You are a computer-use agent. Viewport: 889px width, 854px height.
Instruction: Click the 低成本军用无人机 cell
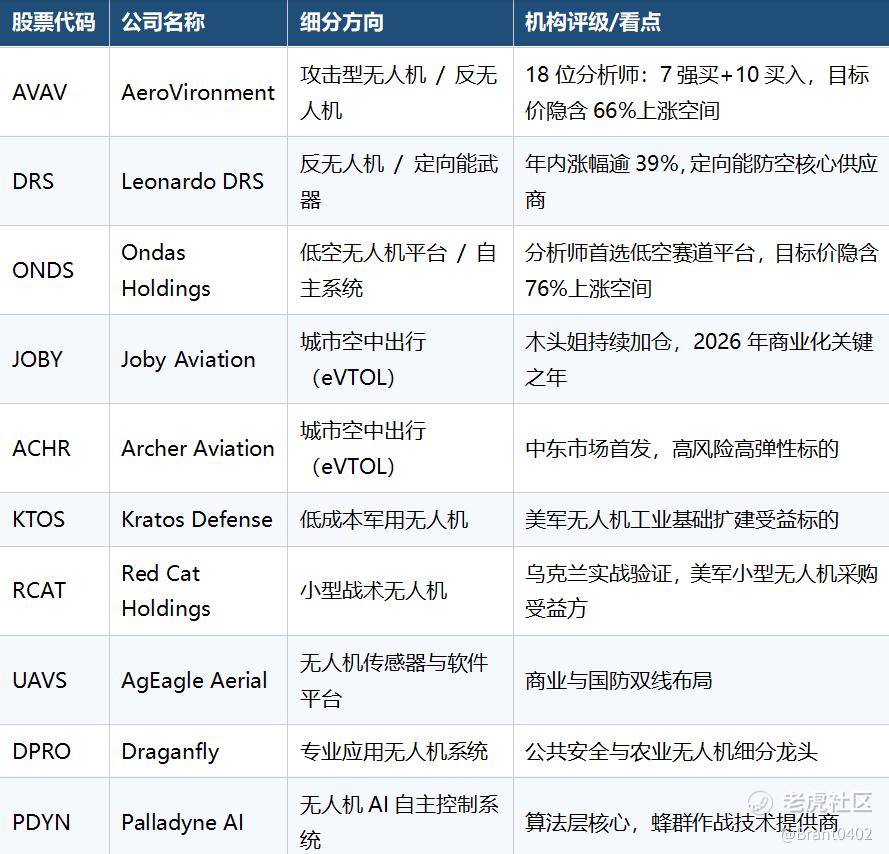(400, 519)
